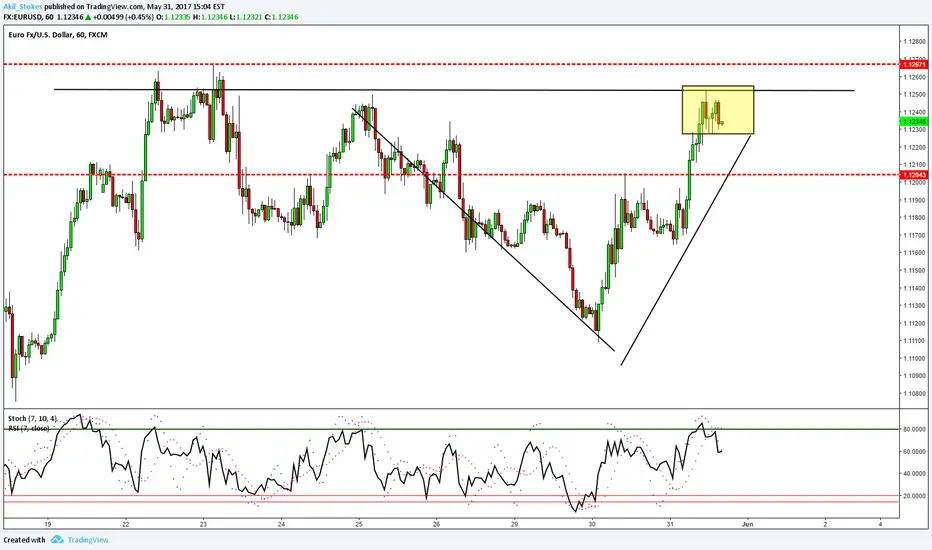Click the 80.0000 oscillator scale label
The image size is (932, 550).
click(914, 429)
